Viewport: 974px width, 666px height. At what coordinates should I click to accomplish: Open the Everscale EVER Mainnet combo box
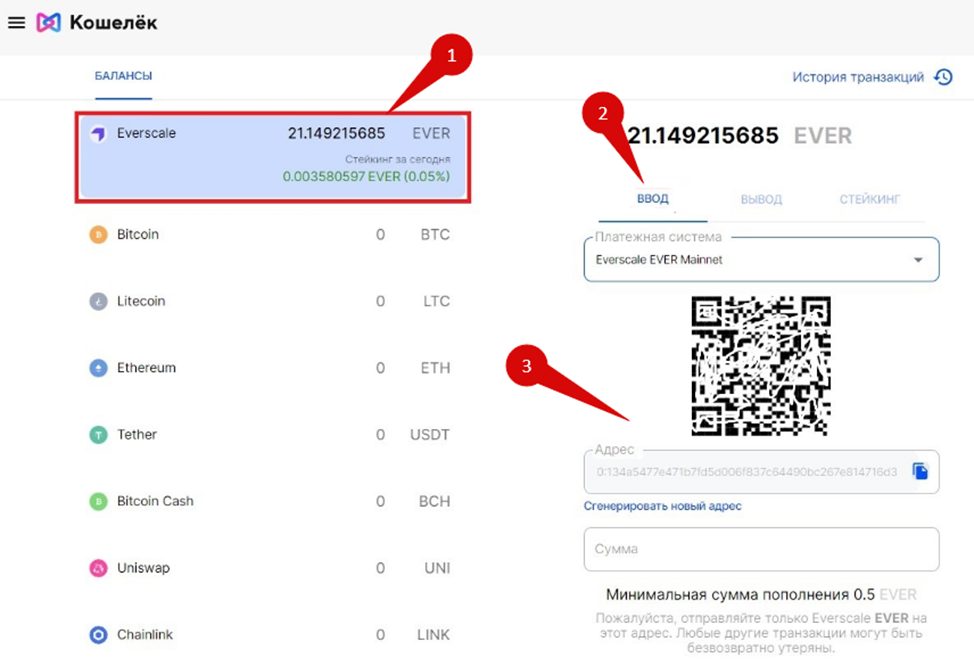pos(762,259)
